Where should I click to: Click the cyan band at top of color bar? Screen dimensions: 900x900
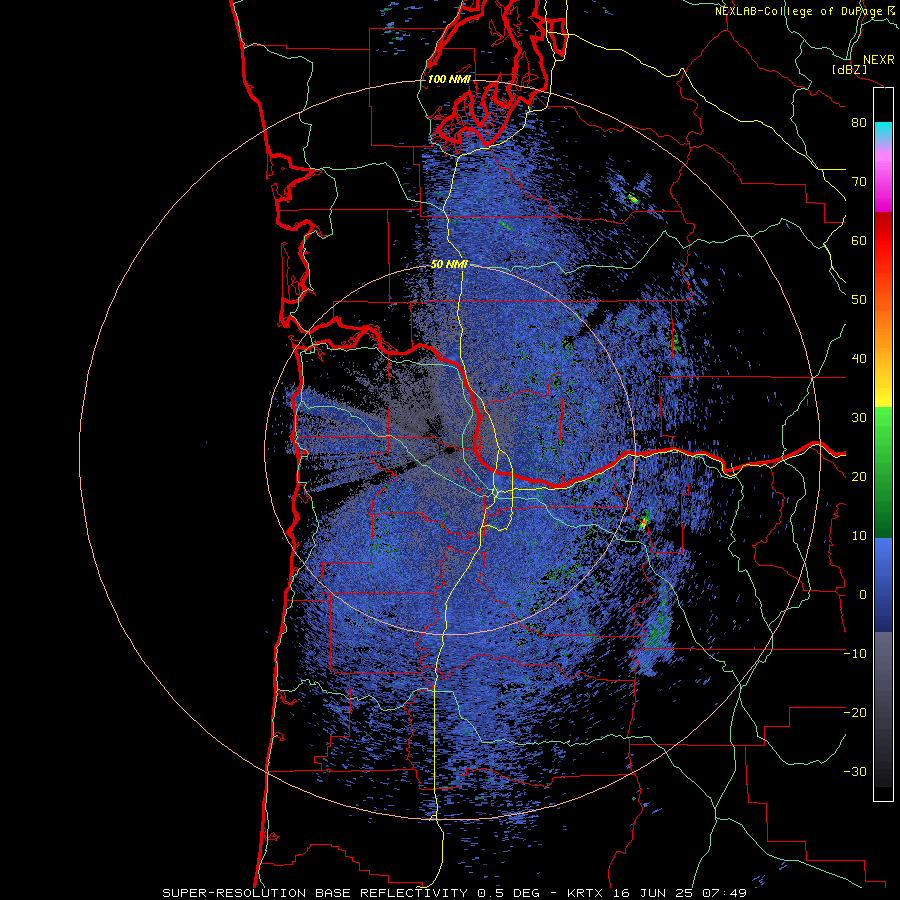tap(883, 129)
